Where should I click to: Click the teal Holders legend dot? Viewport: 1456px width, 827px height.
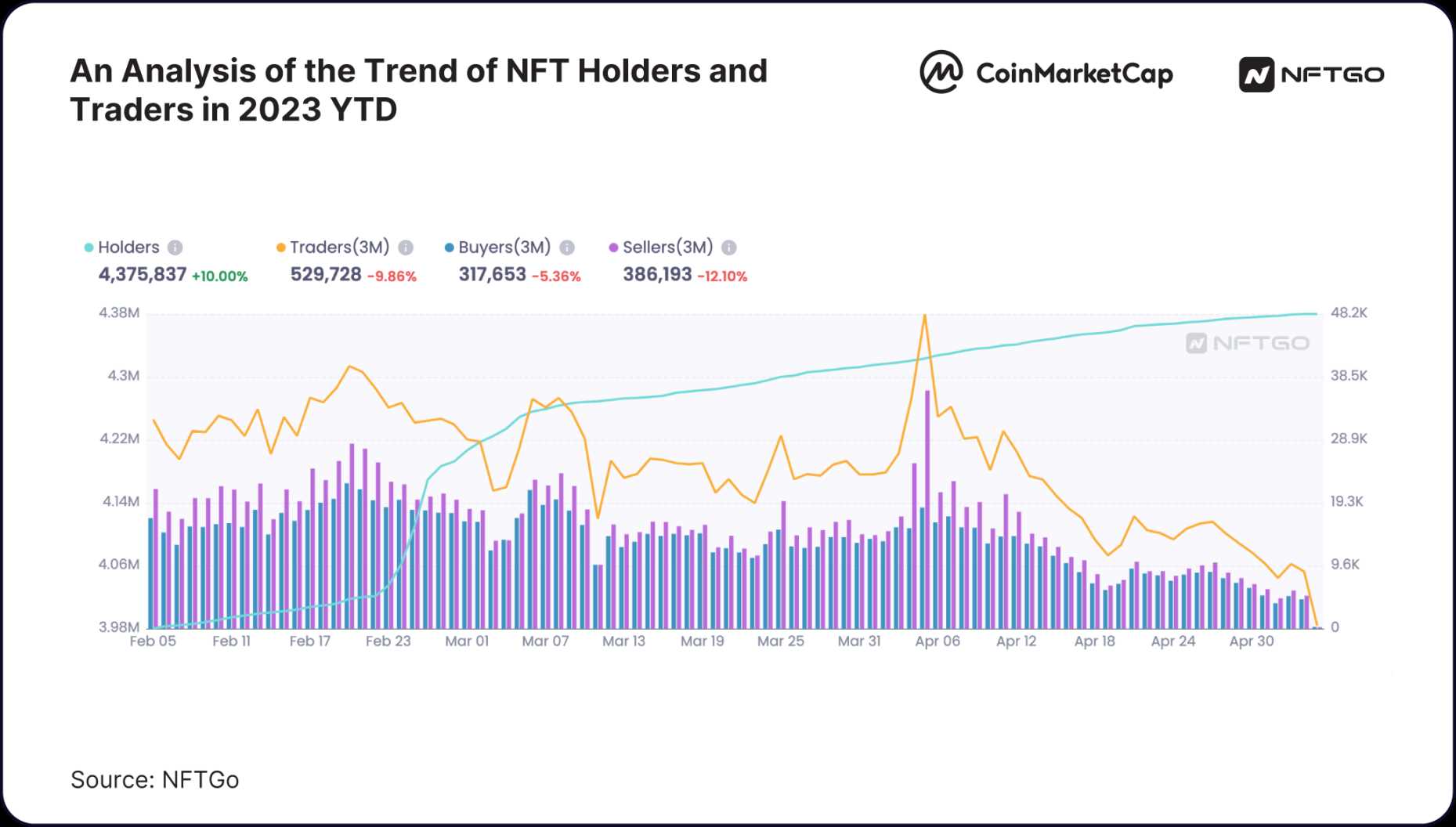89,247
